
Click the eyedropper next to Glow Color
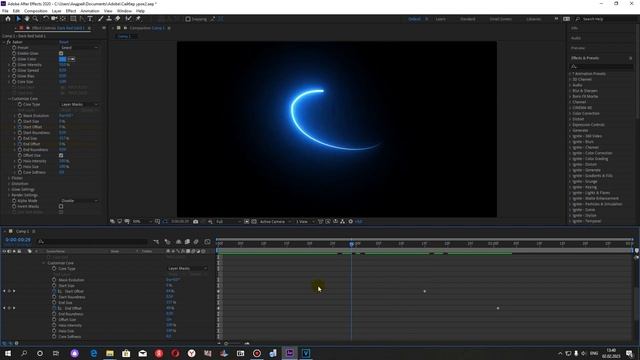pyautogui.click(x=71, y=59)
